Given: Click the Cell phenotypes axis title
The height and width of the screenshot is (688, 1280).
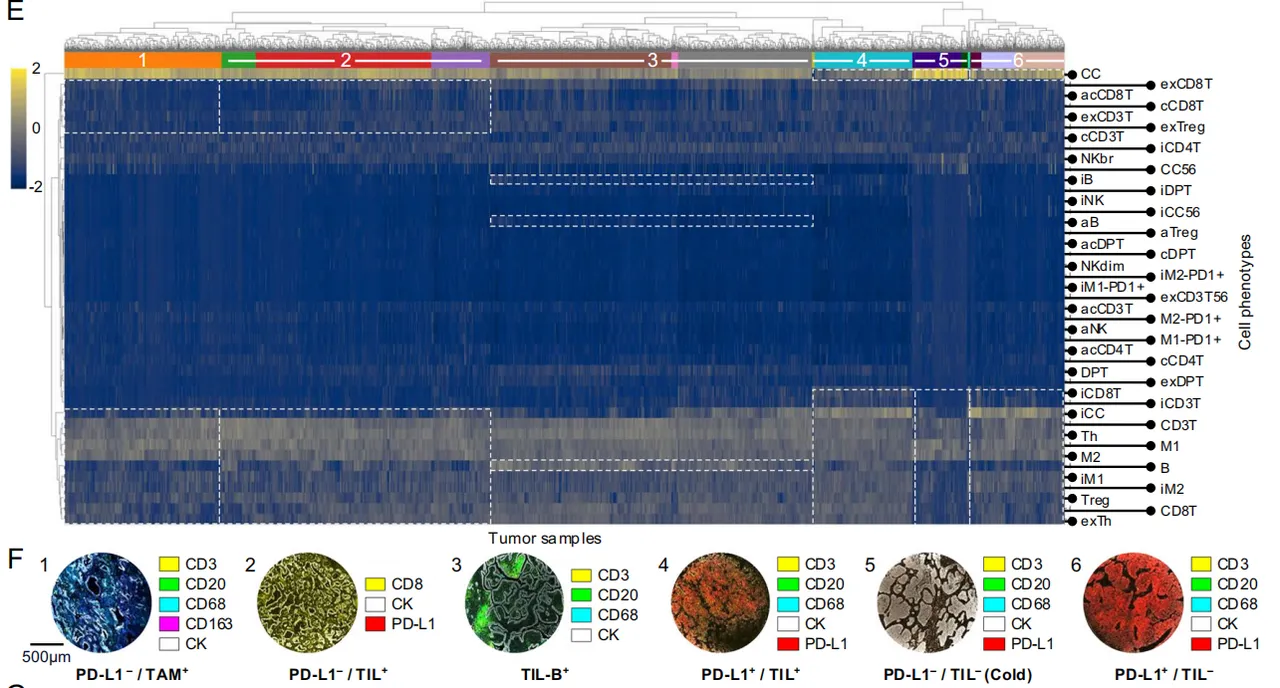Looking at the screenshot, I should click(x=1245, y=292).
